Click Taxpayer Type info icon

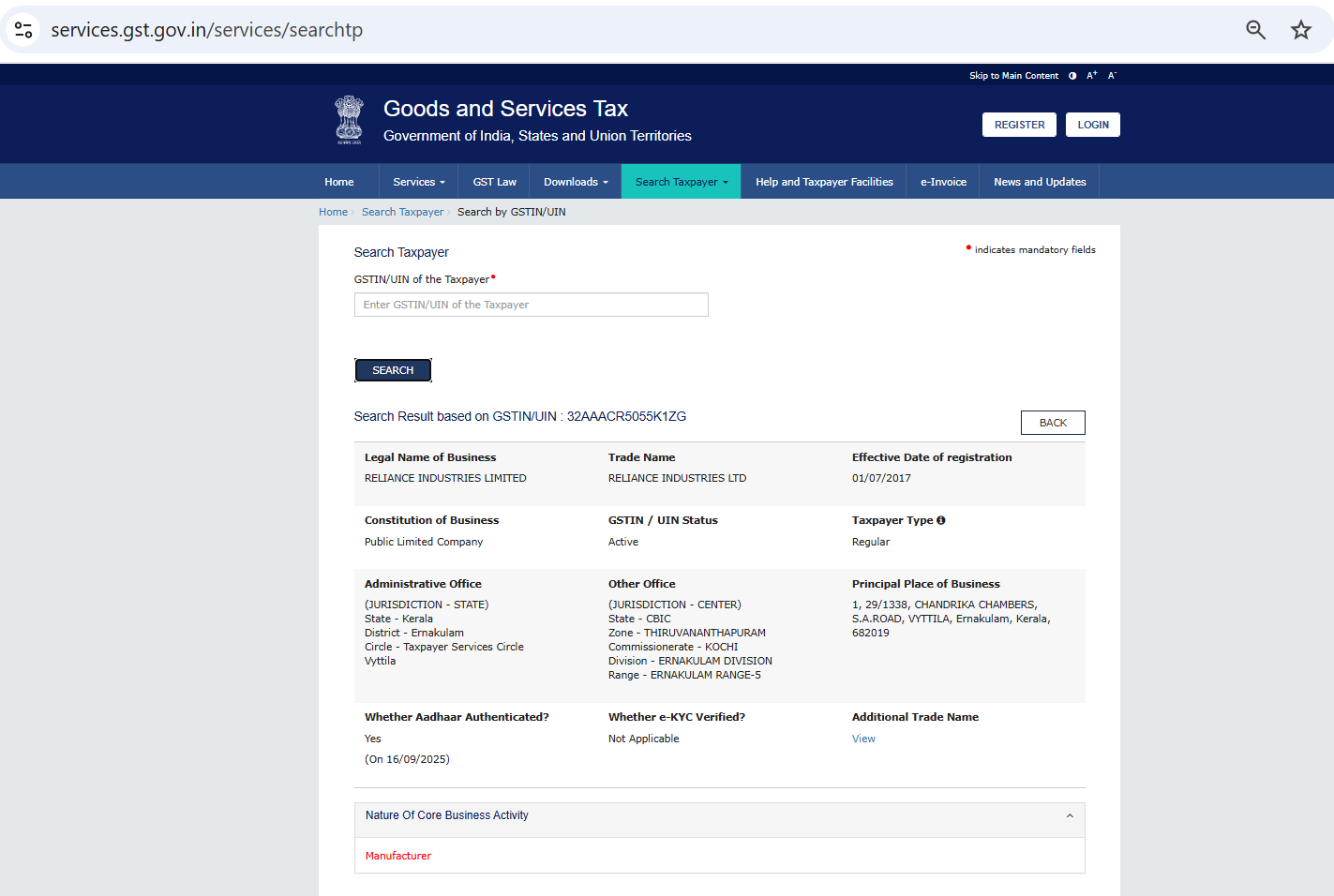[941, 520]
